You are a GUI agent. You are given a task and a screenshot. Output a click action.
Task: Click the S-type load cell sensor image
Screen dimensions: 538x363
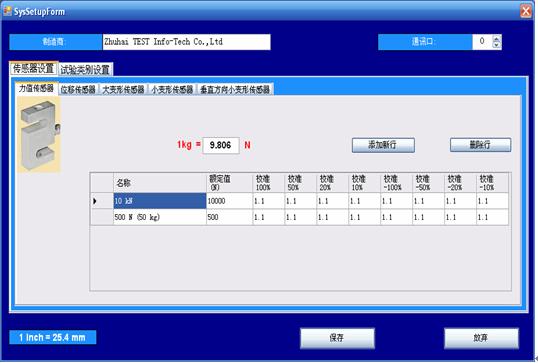tap(39, 134)
